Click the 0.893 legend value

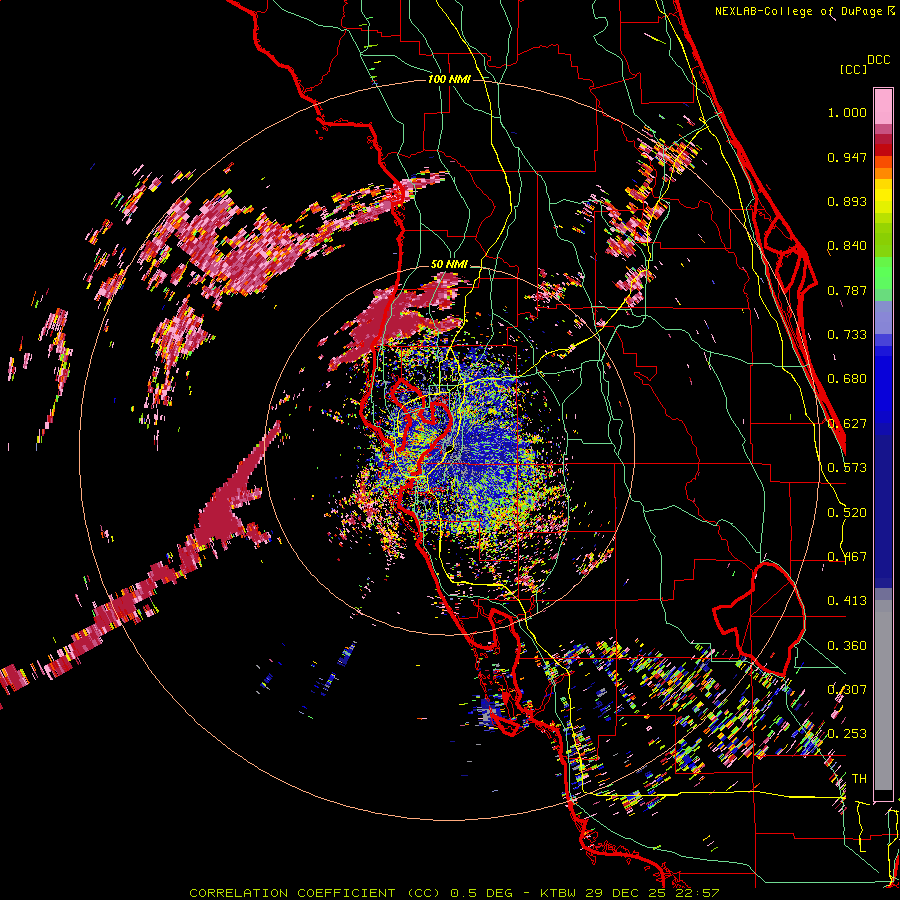click(847, 201)
